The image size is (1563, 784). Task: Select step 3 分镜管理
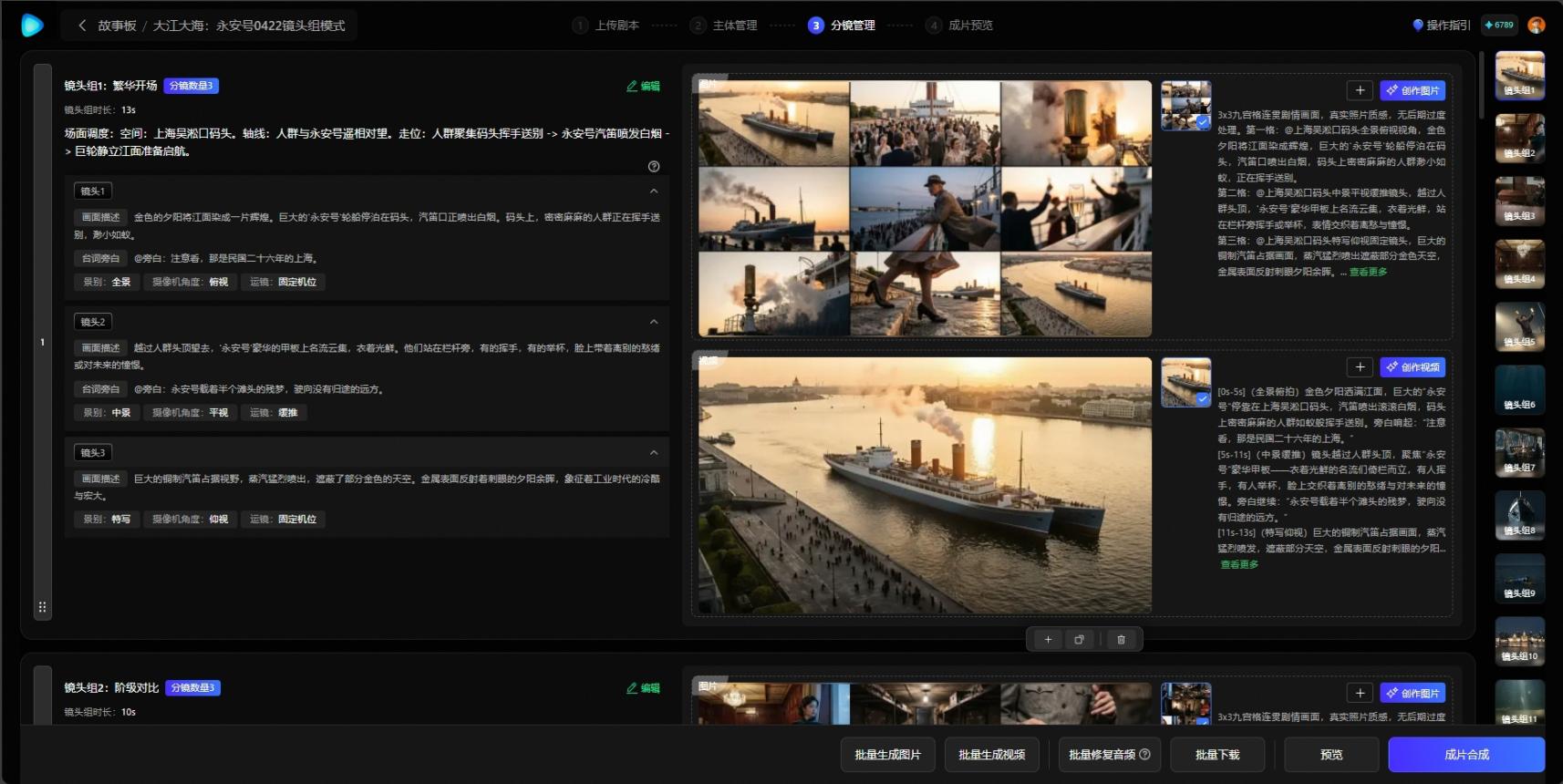(842, 26)
